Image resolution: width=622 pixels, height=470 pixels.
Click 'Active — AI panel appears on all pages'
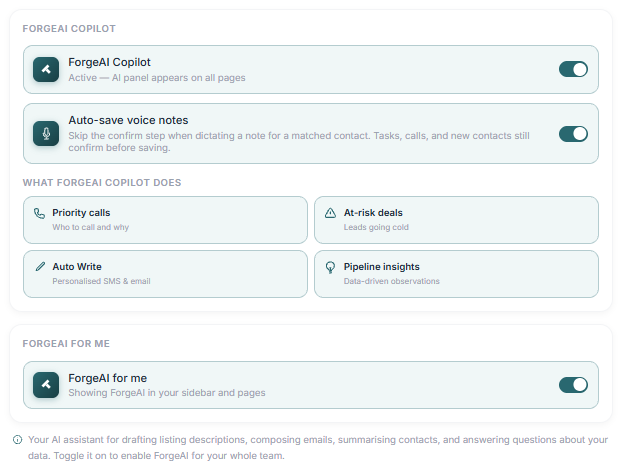(157, 78)
